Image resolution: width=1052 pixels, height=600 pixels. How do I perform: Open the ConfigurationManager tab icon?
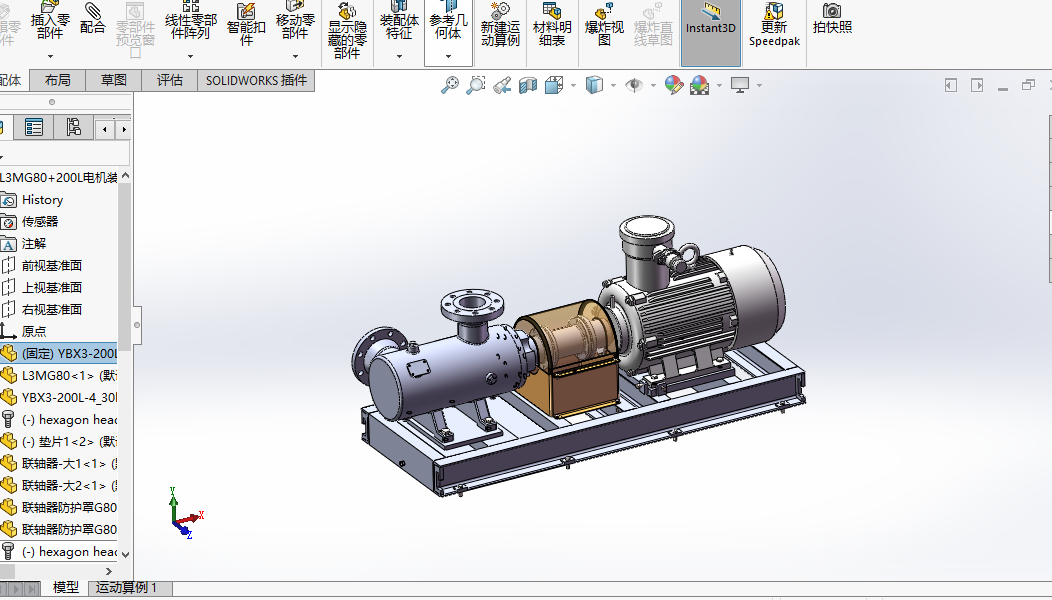pyautogui.click(x=73, y=127)
